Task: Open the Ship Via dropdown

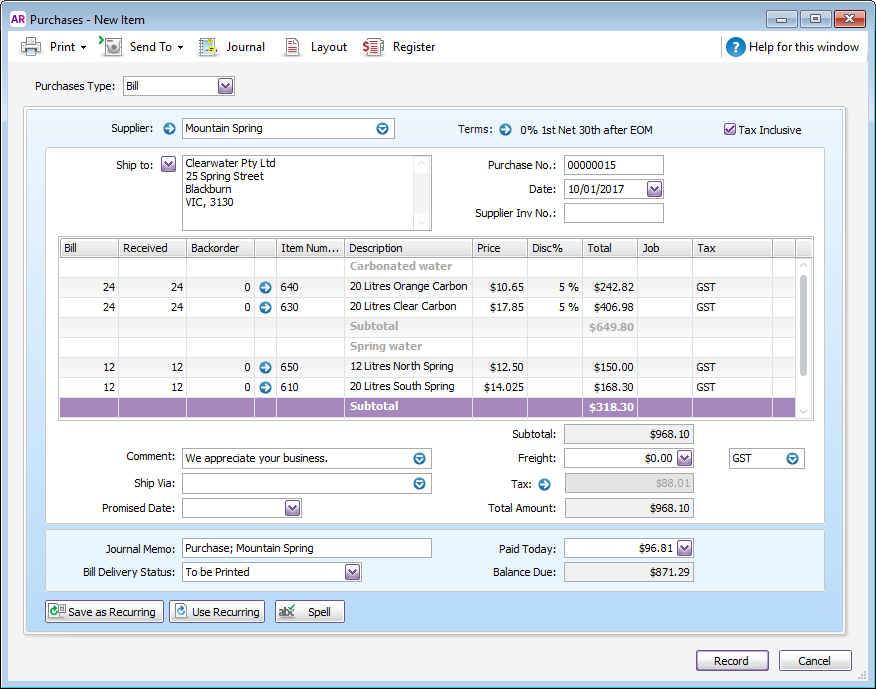Action: coord(420,483)
